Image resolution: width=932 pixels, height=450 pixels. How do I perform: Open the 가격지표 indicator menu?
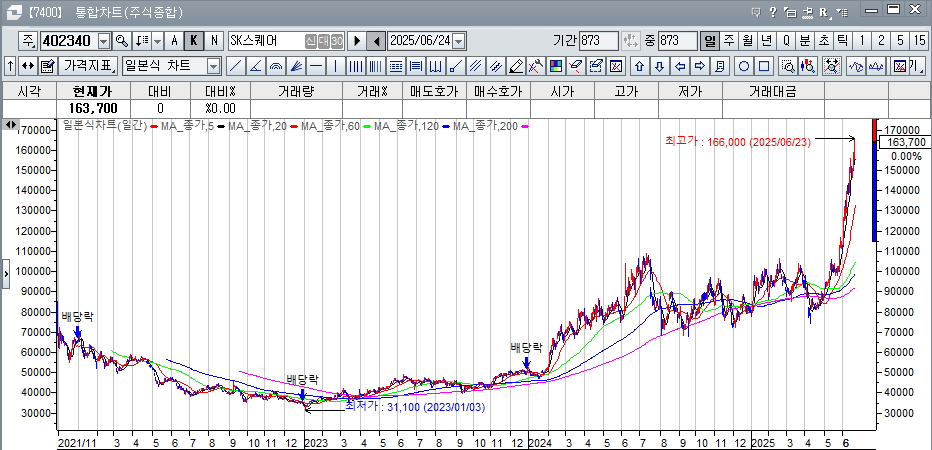88,66
